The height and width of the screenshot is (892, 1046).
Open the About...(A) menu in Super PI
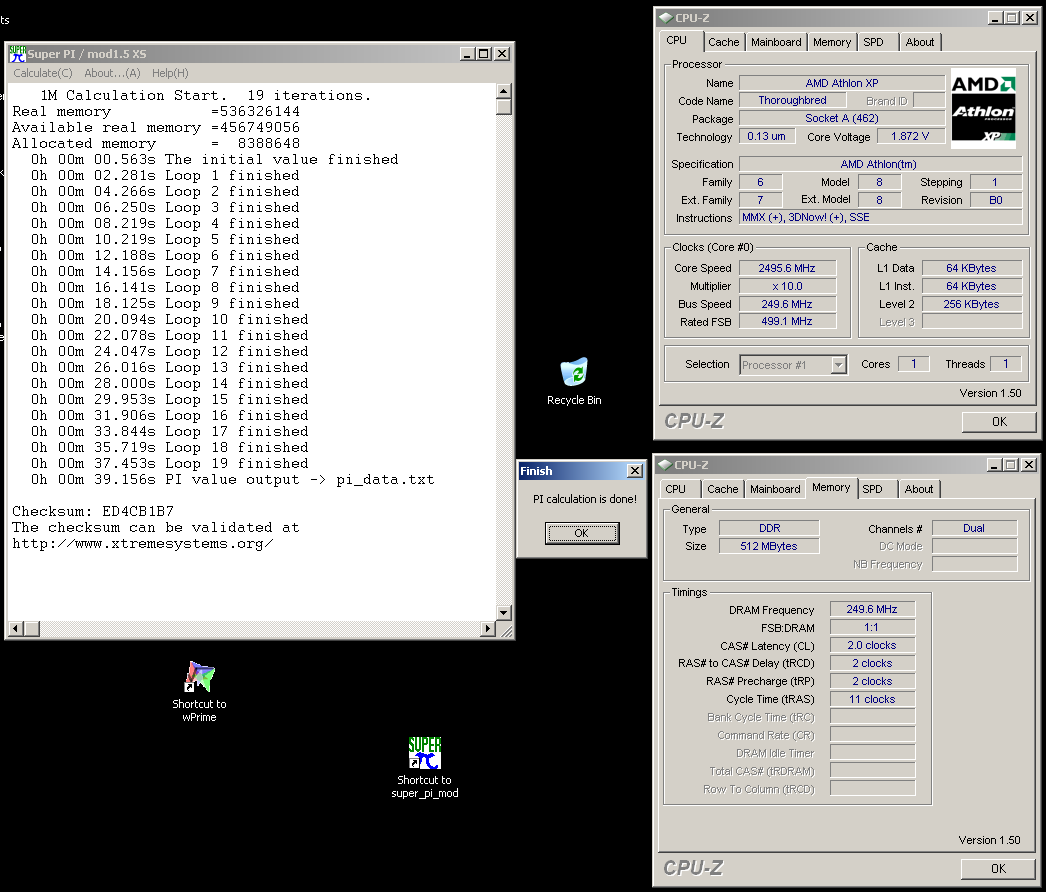click(x=112, y=73)
